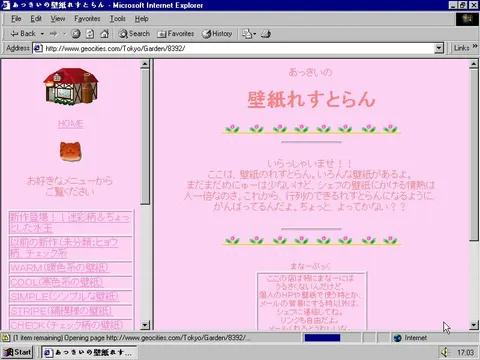Print the page with the Print icon
This screenshot has height=360, width=480.
266,34
